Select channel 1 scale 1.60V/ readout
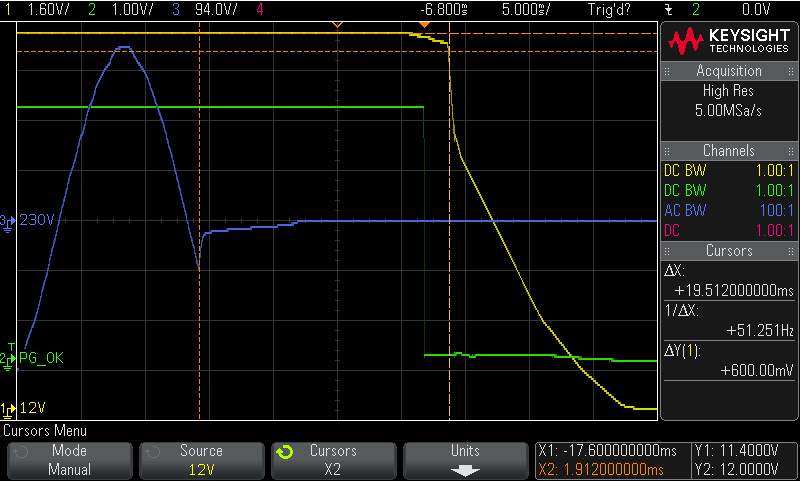 pyautogui.click(x=48, y=9)
